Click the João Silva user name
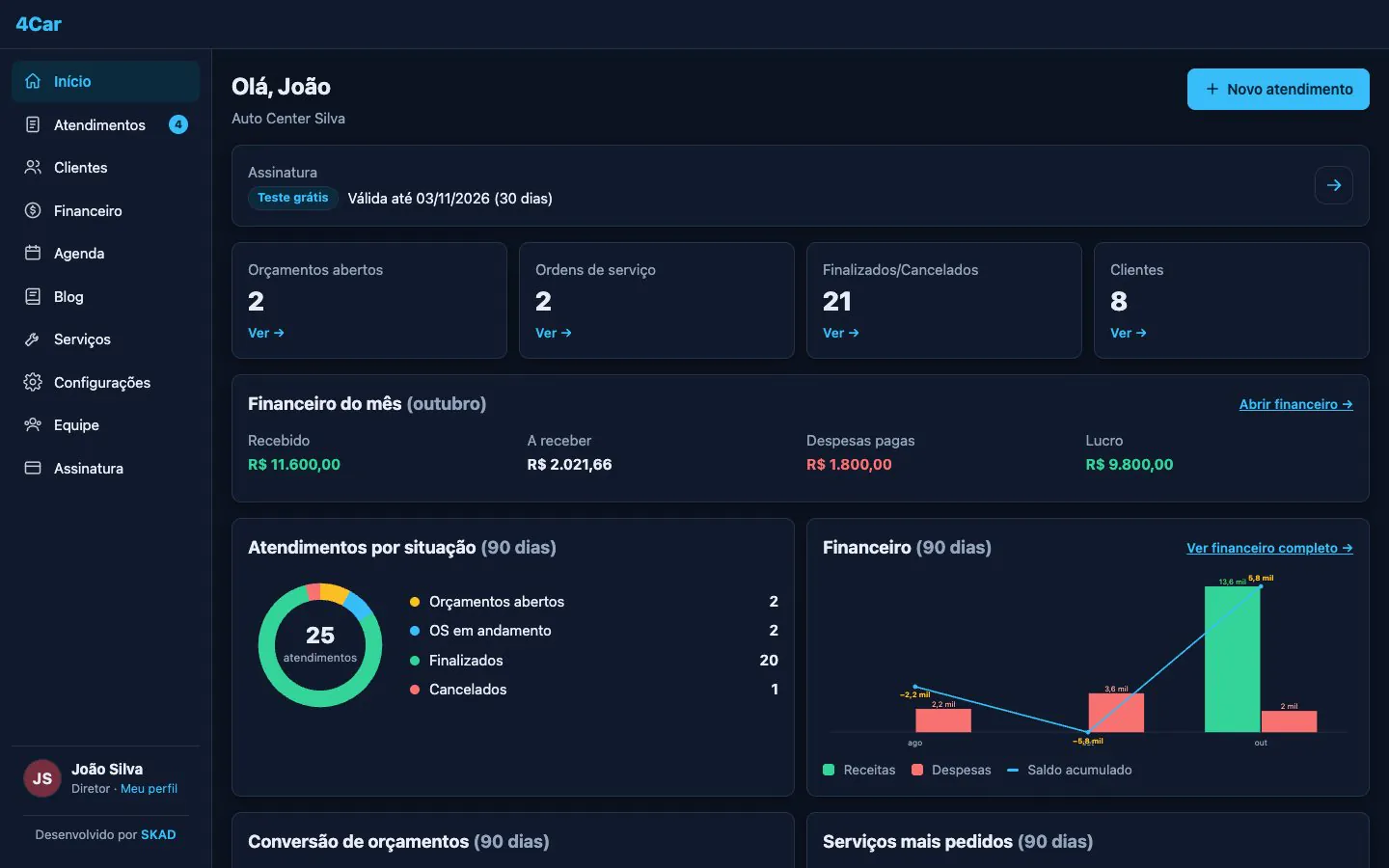1389x868 pixels. 107,769
